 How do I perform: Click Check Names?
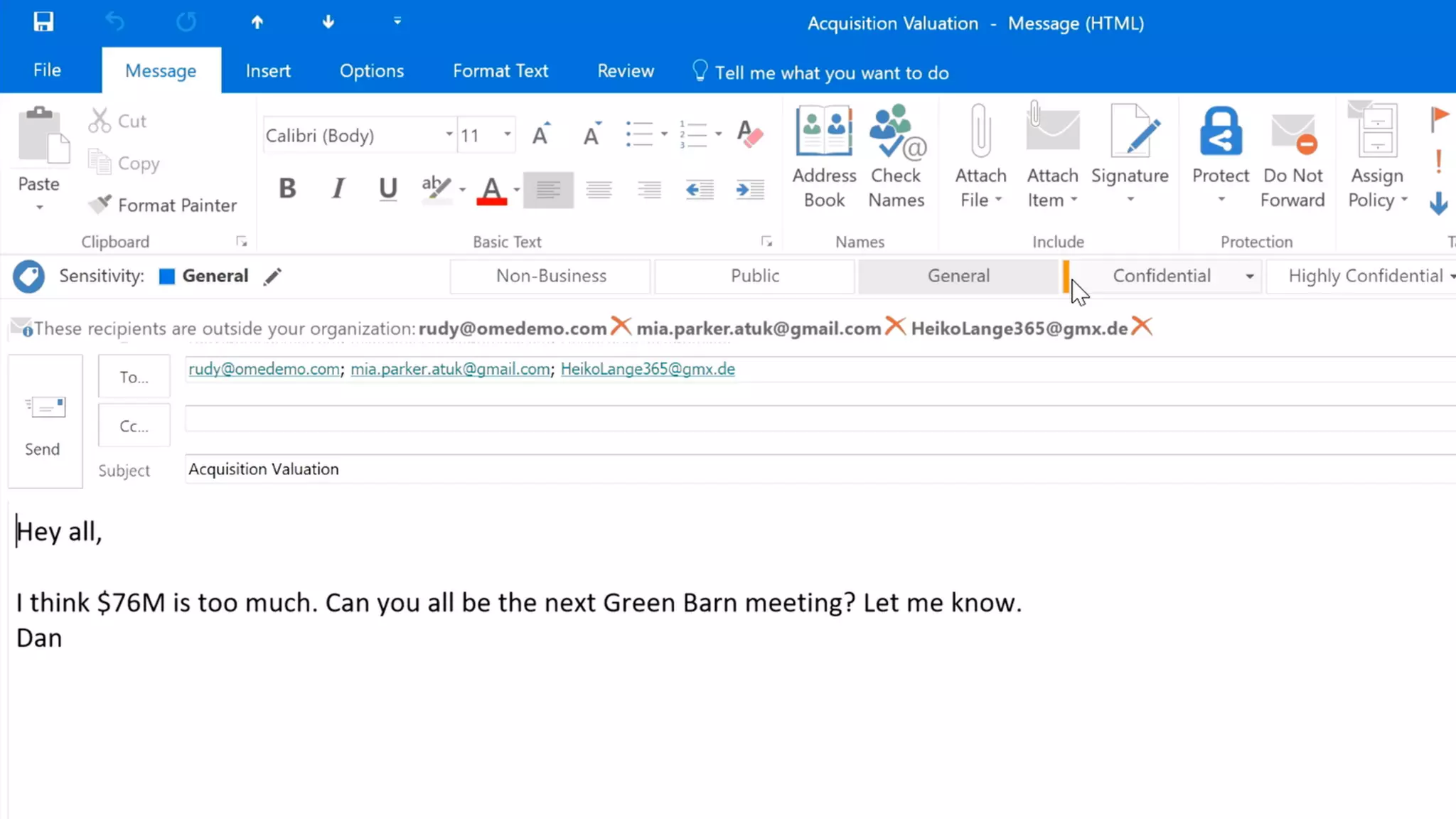click(x=896, y=156)
